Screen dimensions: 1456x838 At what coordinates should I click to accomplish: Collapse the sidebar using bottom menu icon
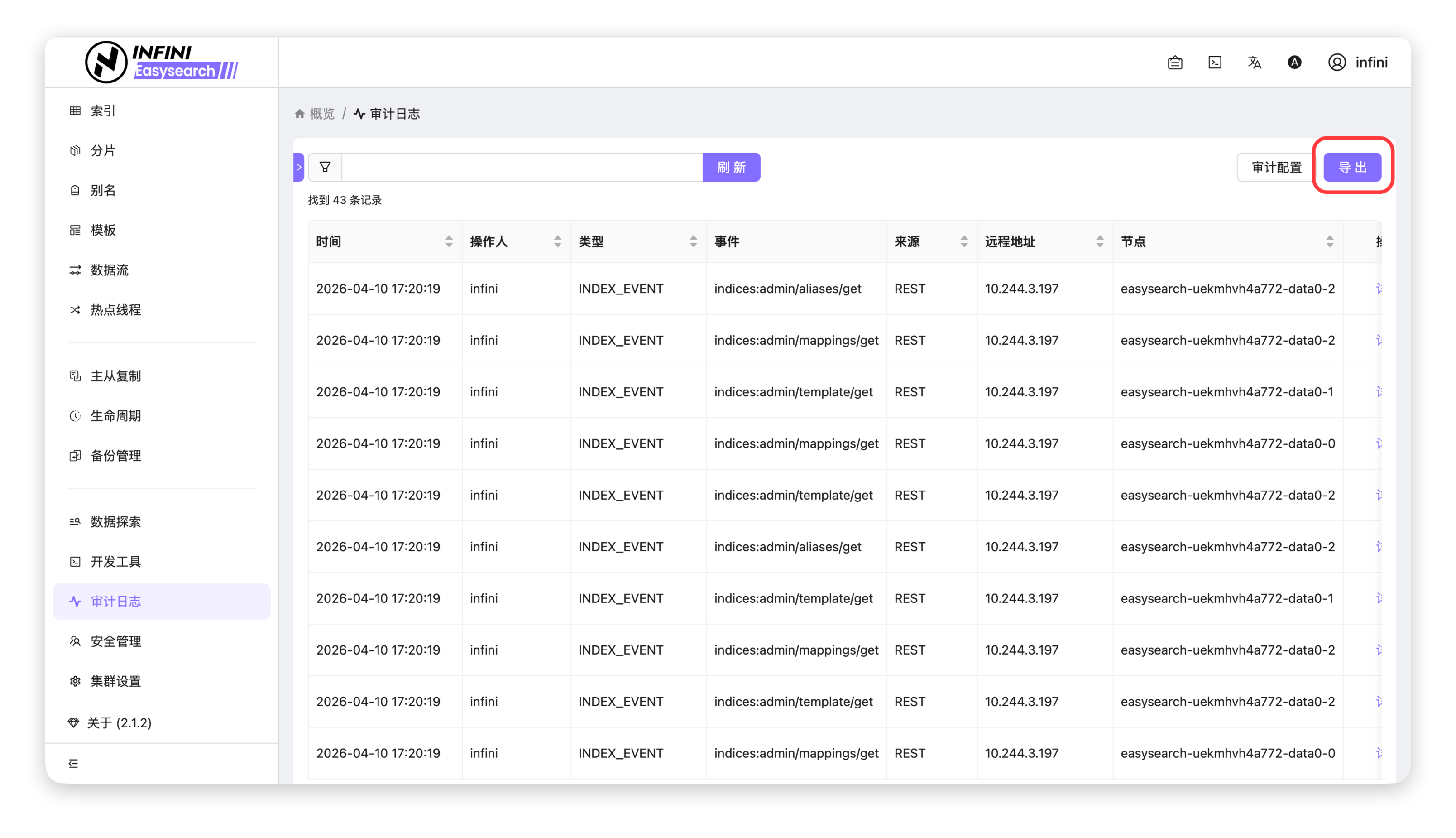coord(74,763)
